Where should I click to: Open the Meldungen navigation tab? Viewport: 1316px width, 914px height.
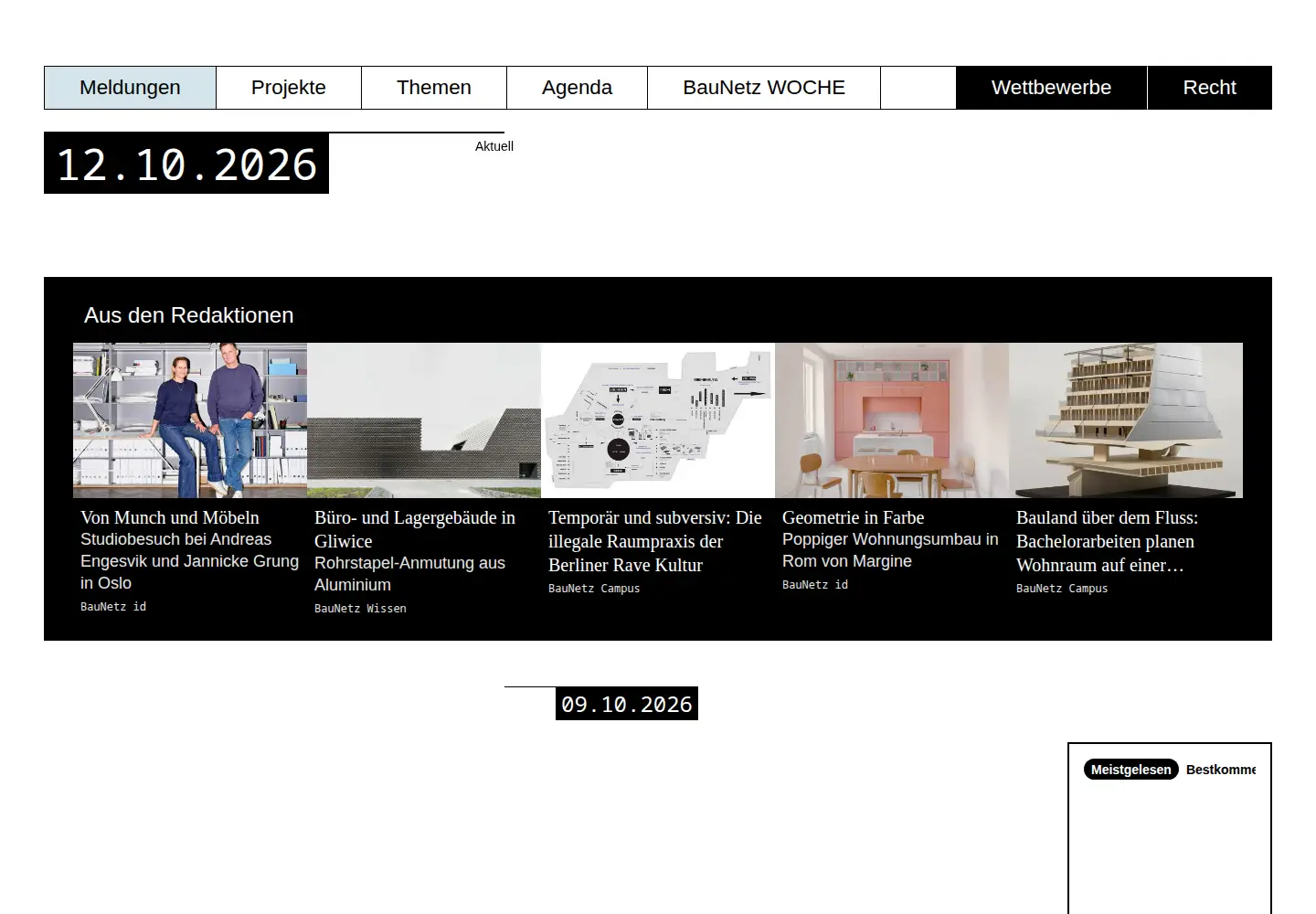130,88
